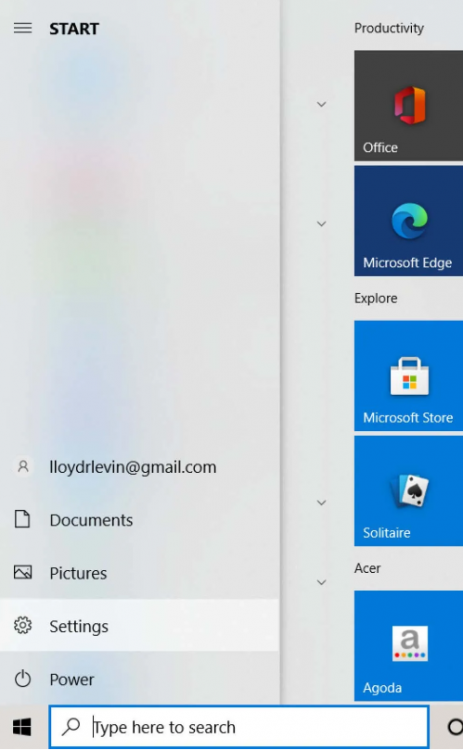The height and width of the screenshot is (750, 463).
Task: Click the Cortana circle on taskbar
Action: pos(455,727)
